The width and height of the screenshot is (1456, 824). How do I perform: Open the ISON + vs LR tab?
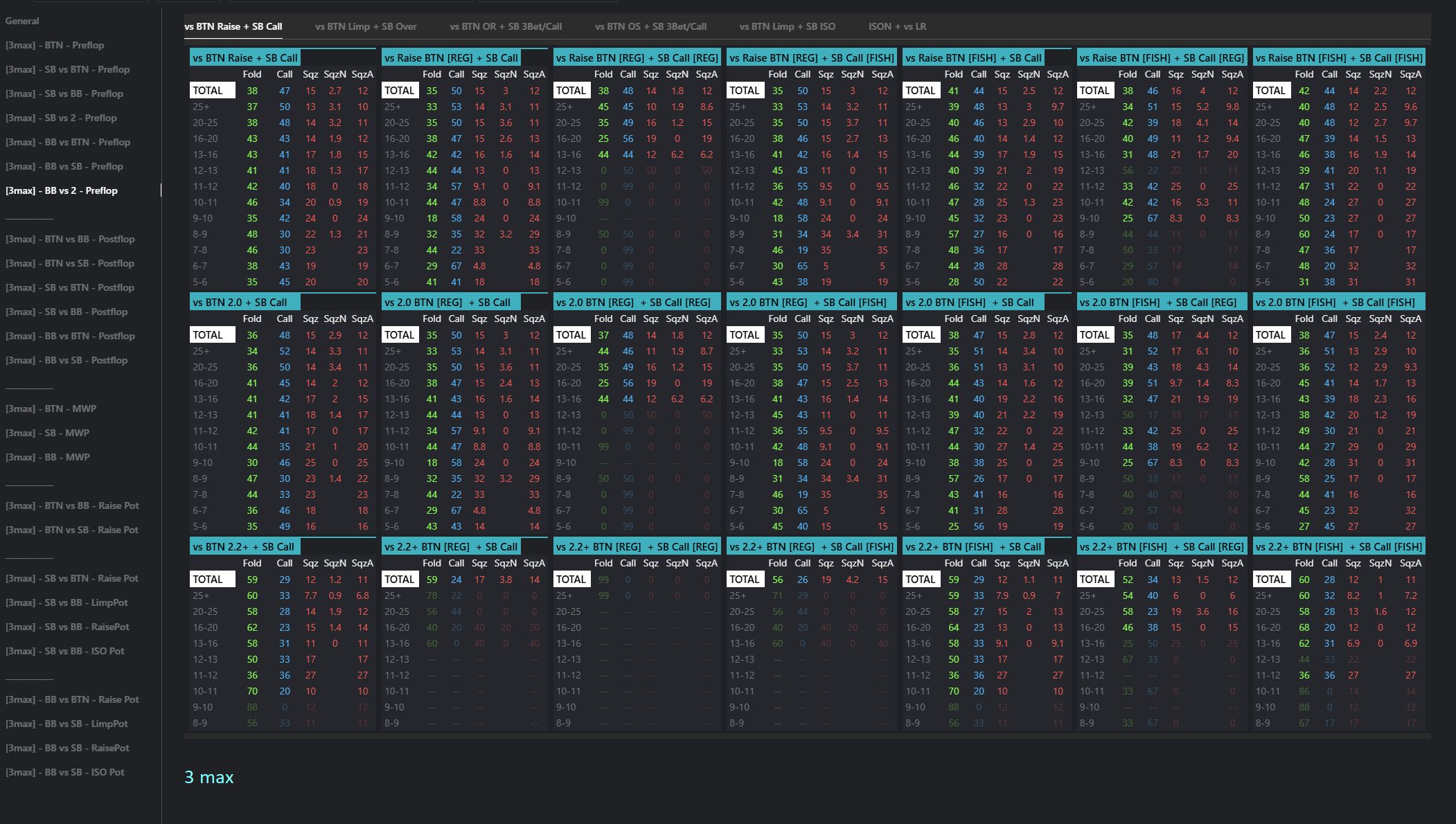click(x=897, y=26)
